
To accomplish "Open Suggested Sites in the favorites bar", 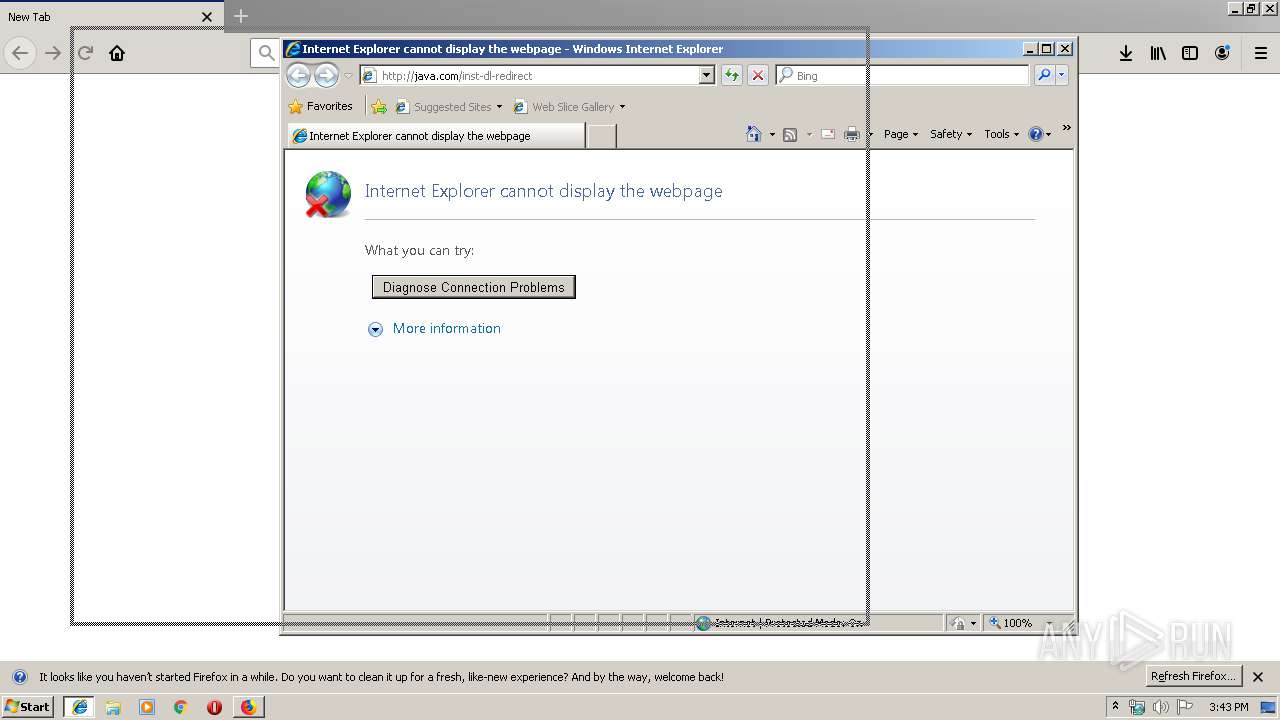I will [x=449, y=107].
